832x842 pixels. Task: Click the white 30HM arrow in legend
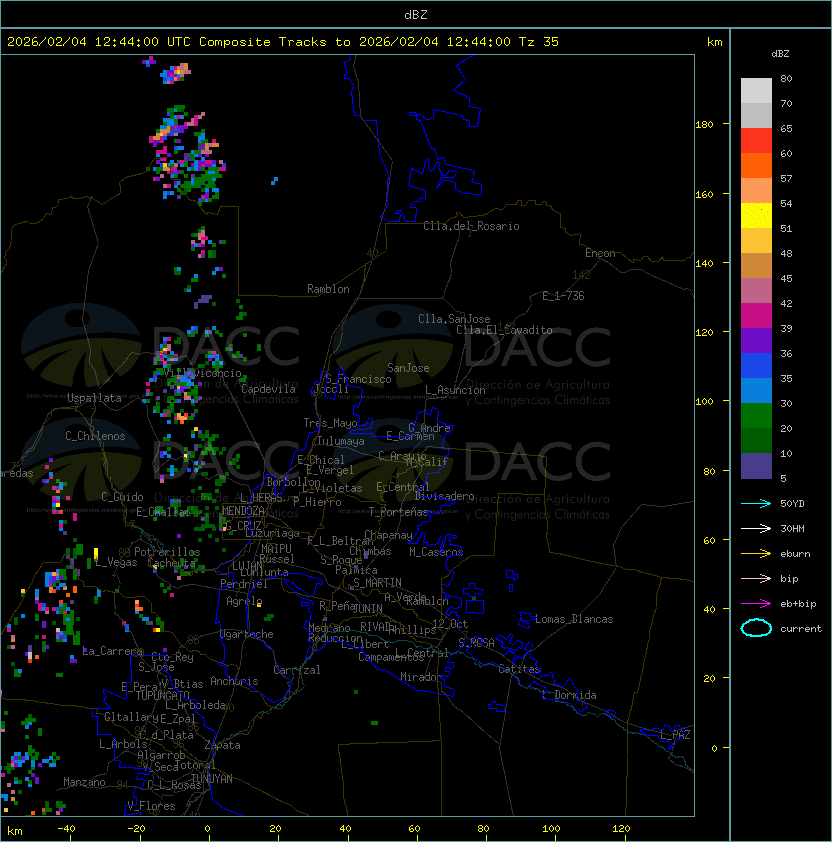point(756,528)
